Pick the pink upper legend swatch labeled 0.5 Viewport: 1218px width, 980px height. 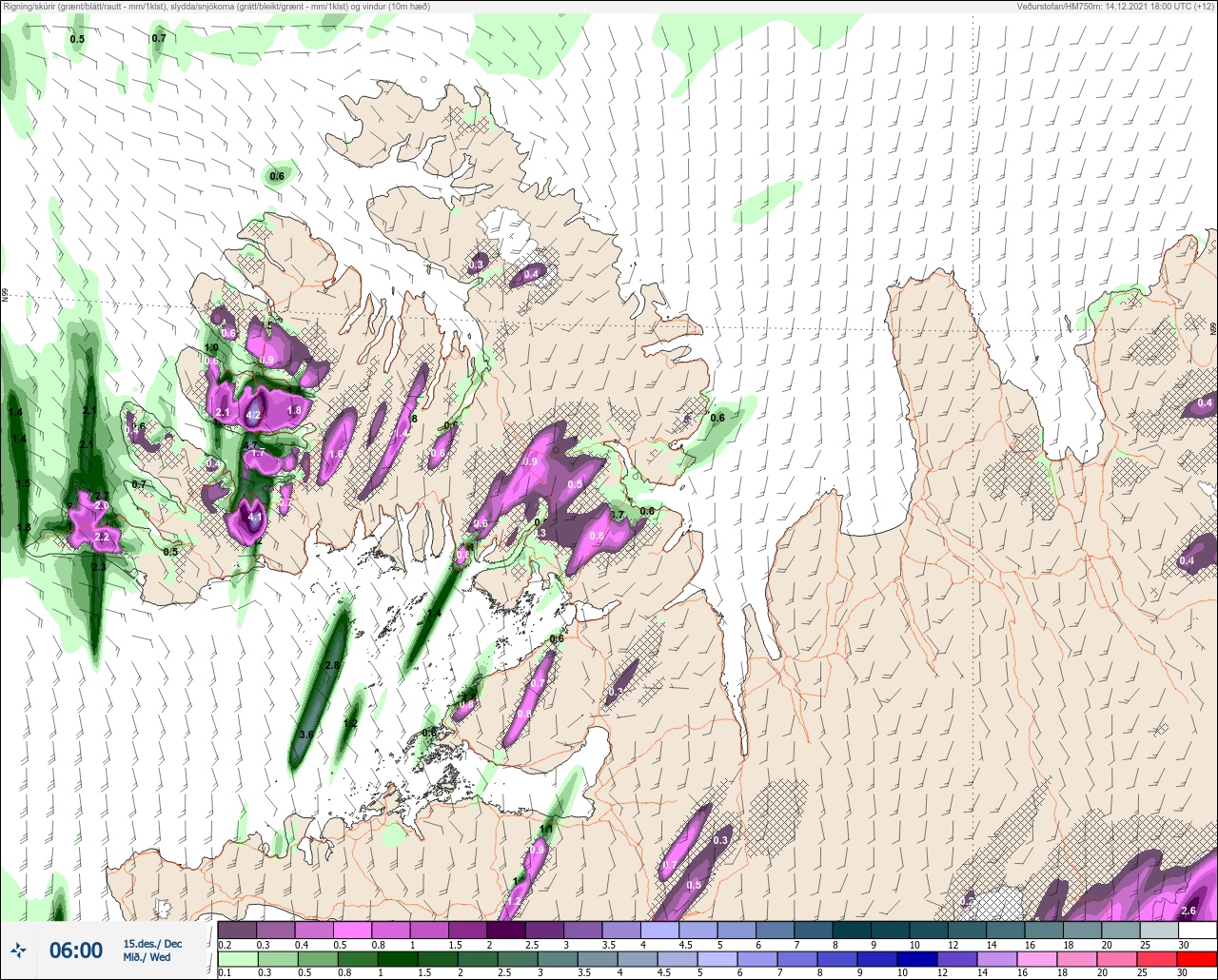coord(352,930)
